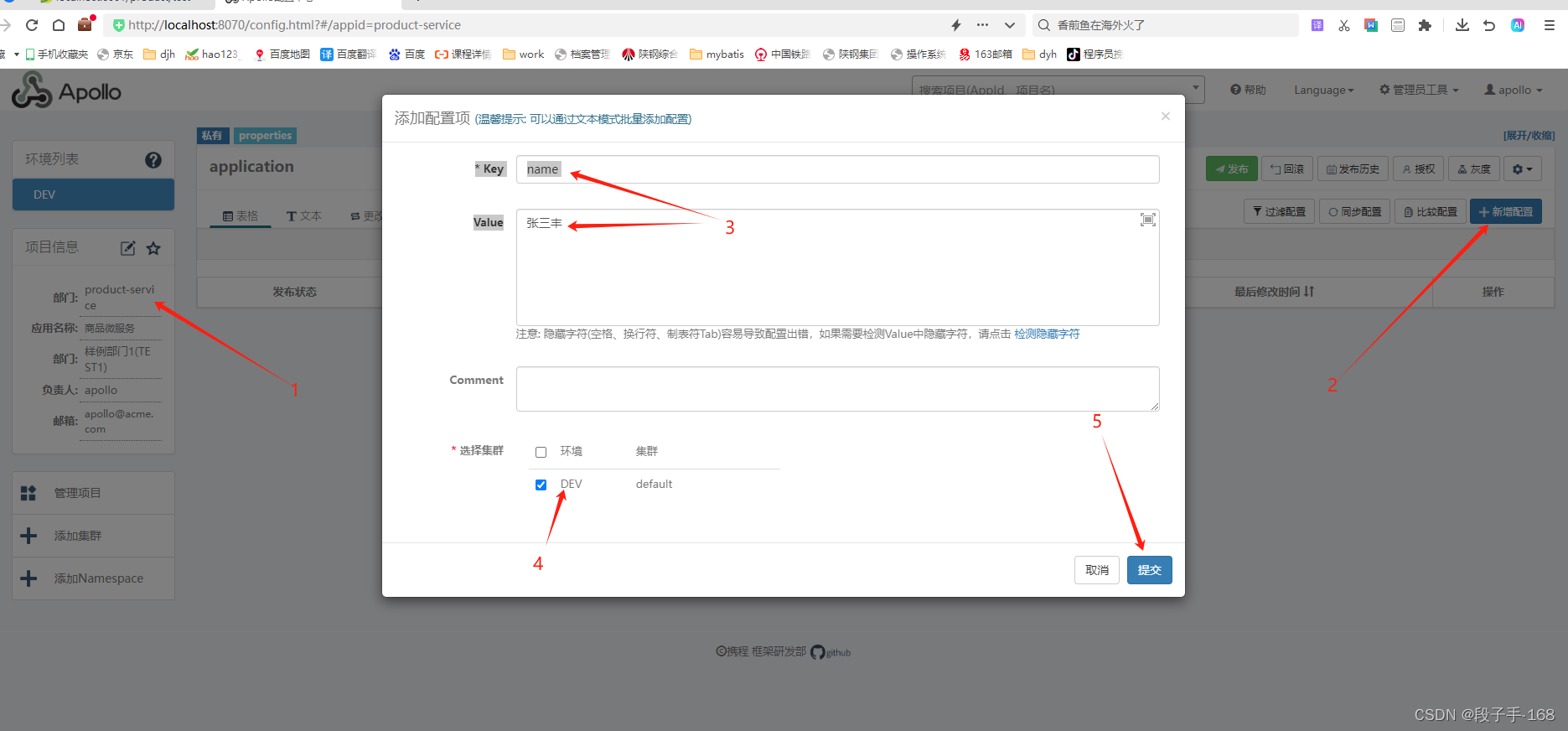Click the green 发布 button
This screenshot has width=1568, height=731.
1232,169
